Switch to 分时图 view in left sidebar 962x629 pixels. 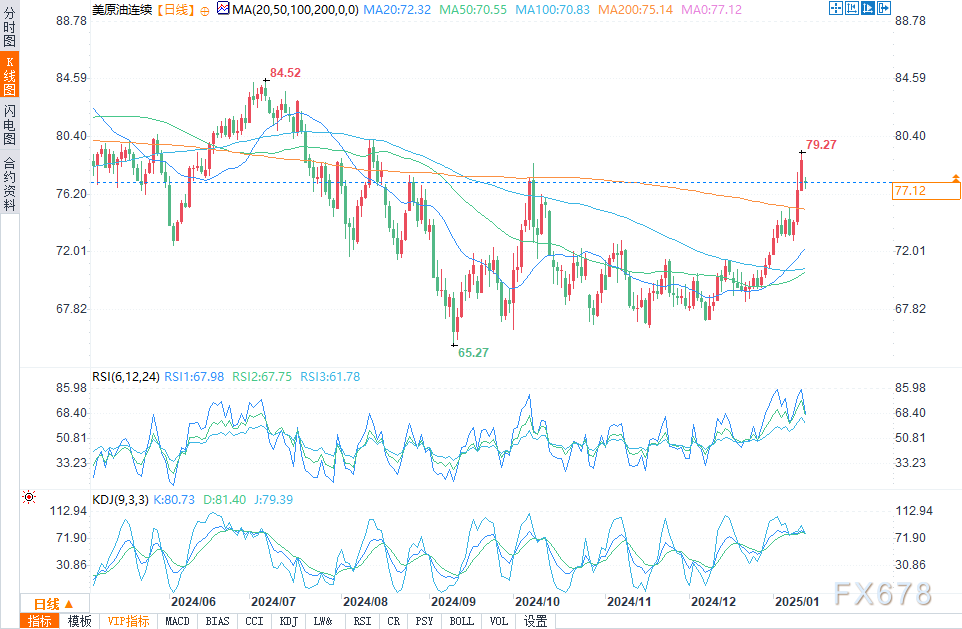pyautogui.click(x=9, y=31)
